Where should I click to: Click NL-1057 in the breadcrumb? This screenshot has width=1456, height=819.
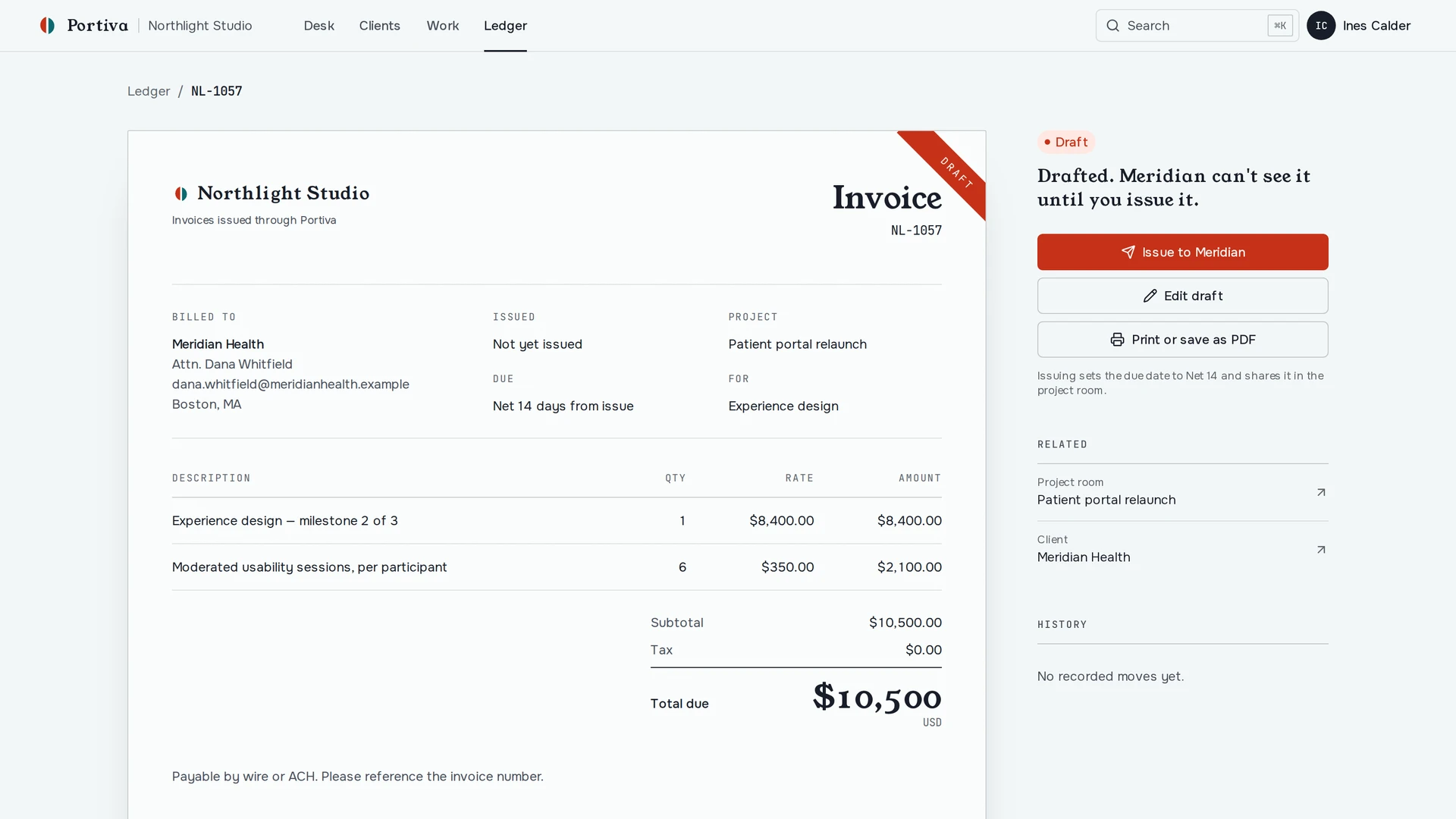(216, 91)
